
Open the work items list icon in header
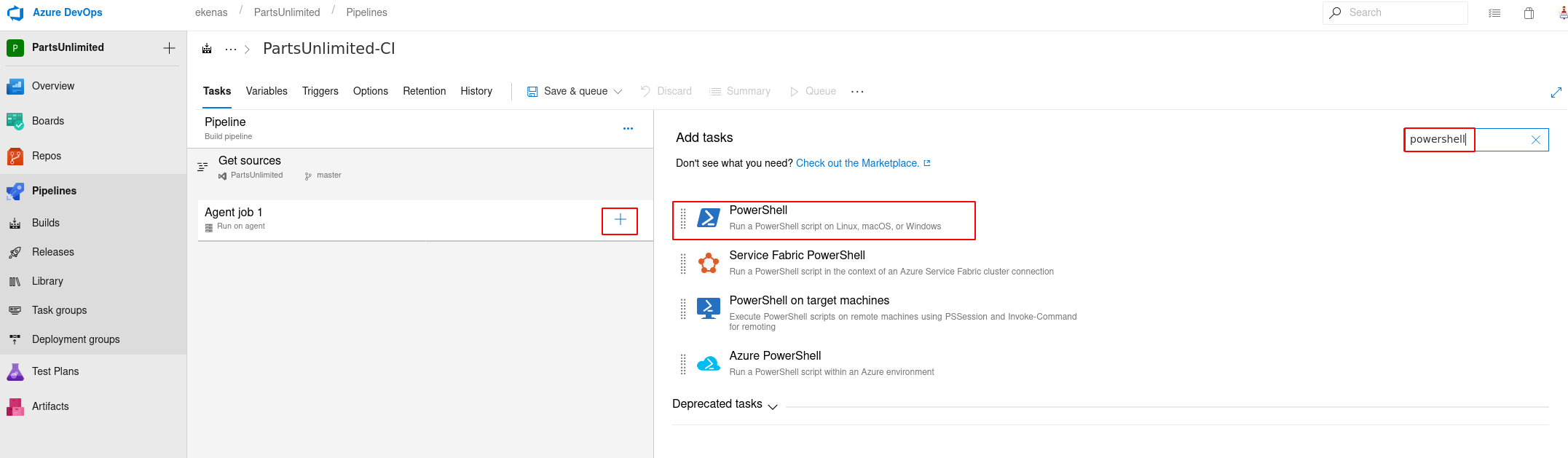click(x=1494, y=13)
